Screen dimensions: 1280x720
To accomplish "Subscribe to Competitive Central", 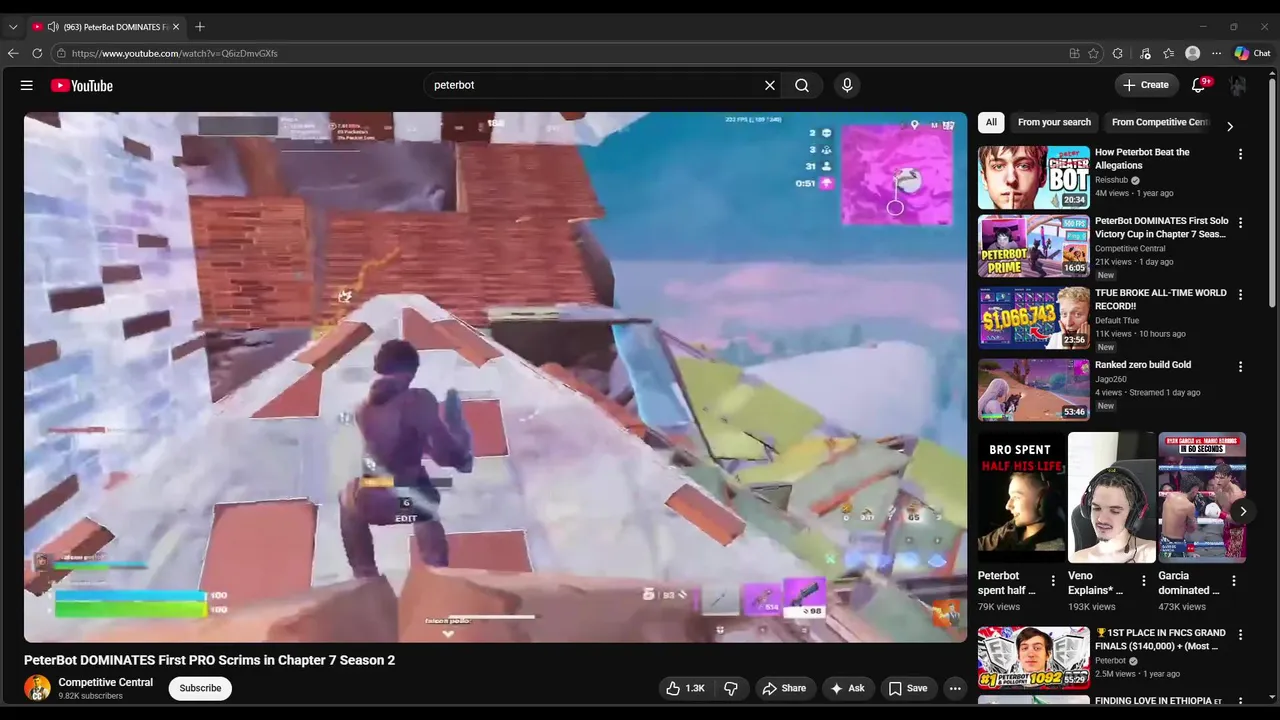I will (x=200, y=688).
